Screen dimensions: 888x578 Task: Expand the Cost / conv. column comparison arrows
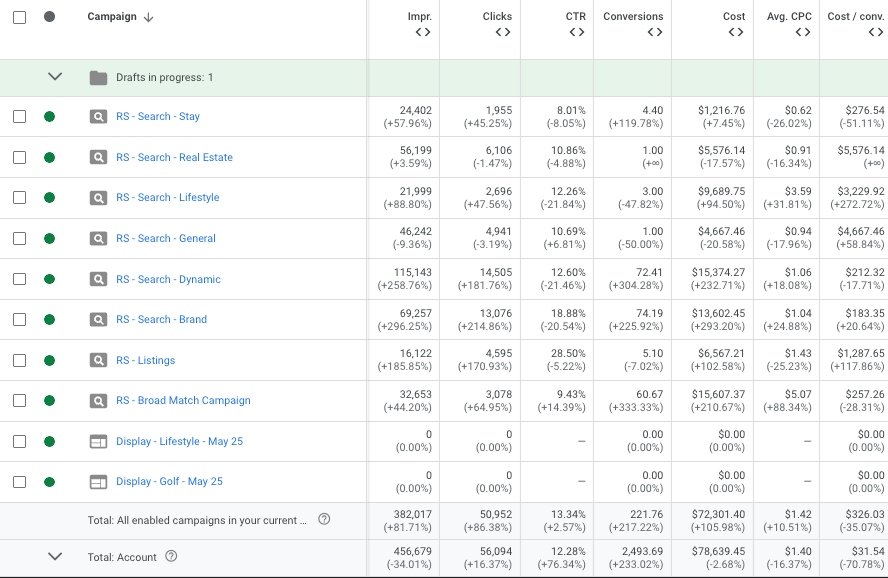coord(876,32)
